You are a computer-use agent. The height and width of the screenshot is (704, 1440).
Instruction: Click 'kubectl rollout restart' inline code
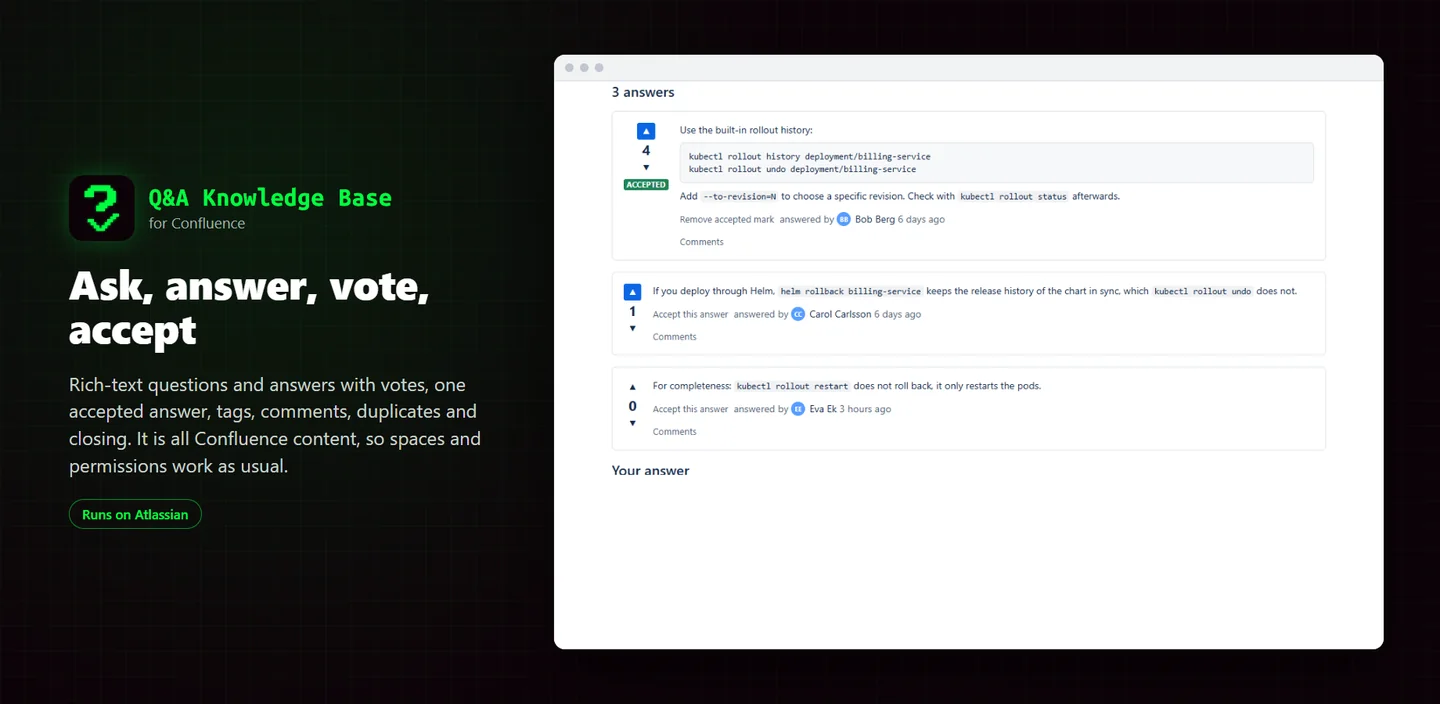(793, 386)
